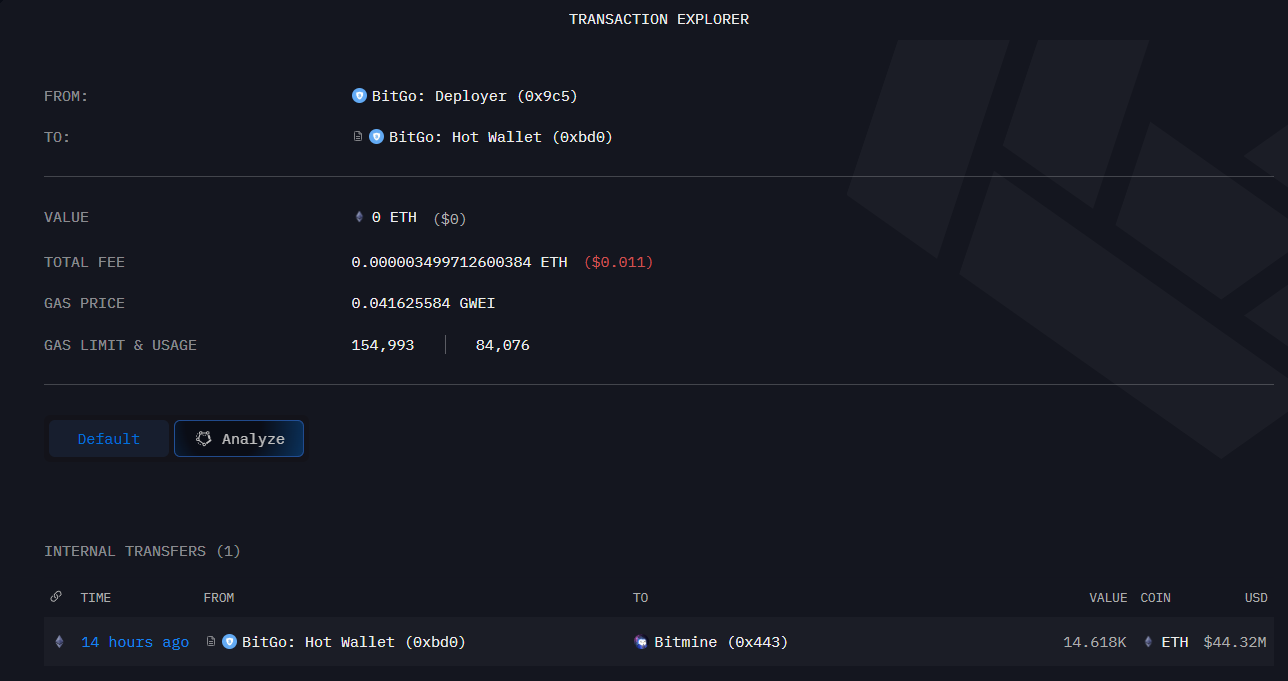This screenshot has height=681, width=1288.
Task: Click the contract document icon in the transfer row
Action: coord(211,642)
